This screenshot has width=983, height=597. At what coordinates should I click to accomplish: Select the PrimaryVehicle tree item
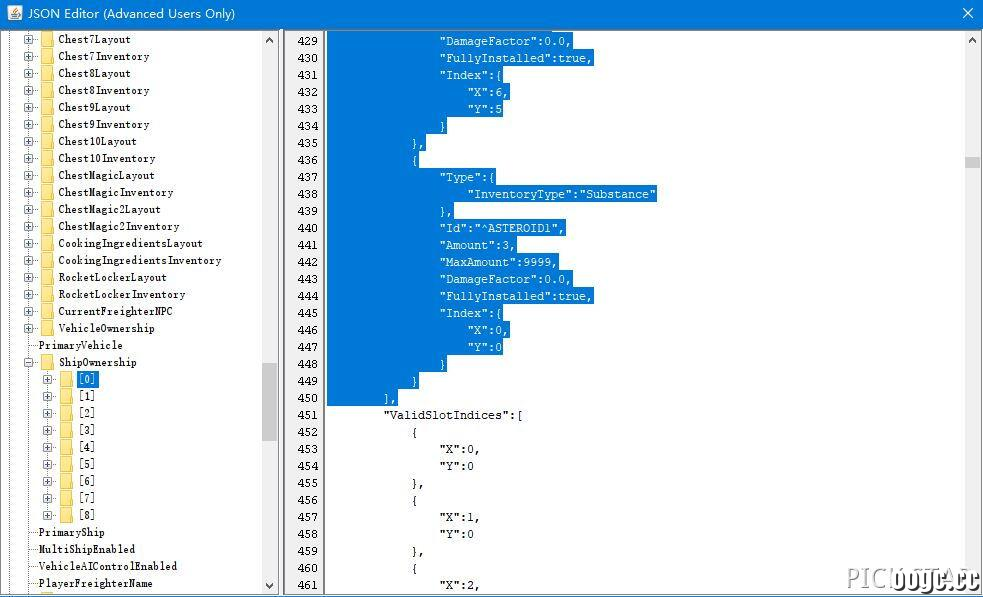[x=81, y=346]
